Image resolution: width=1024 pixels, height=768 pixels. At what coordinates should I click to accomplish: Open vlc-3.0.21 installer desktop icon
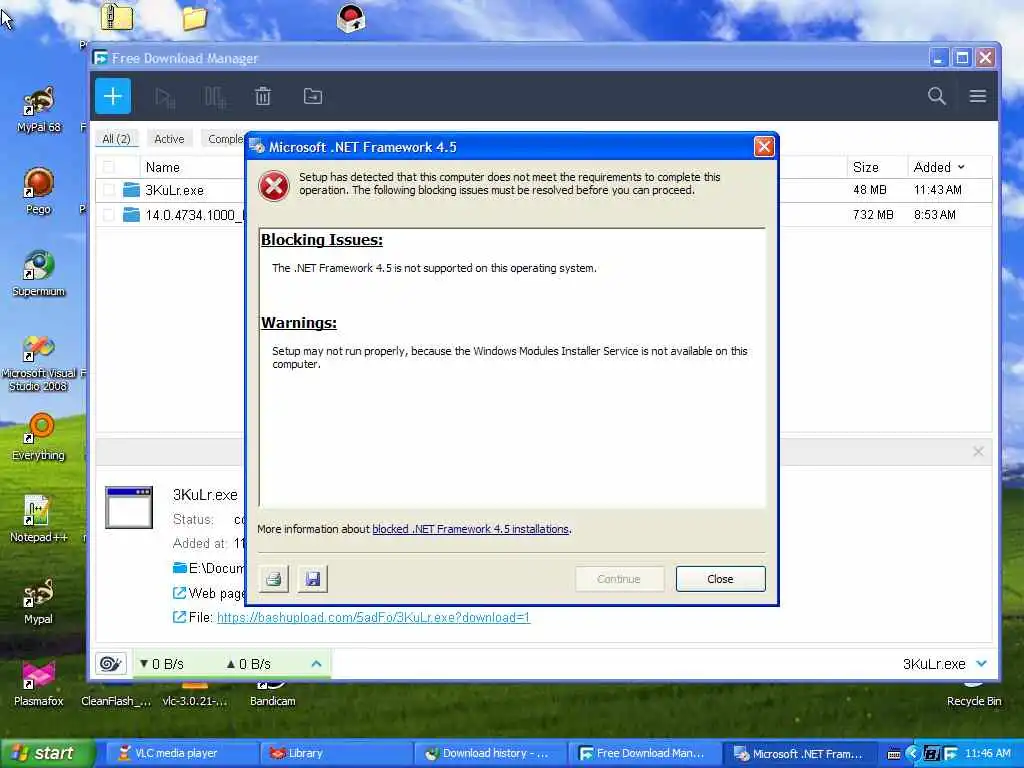point(195,694)
